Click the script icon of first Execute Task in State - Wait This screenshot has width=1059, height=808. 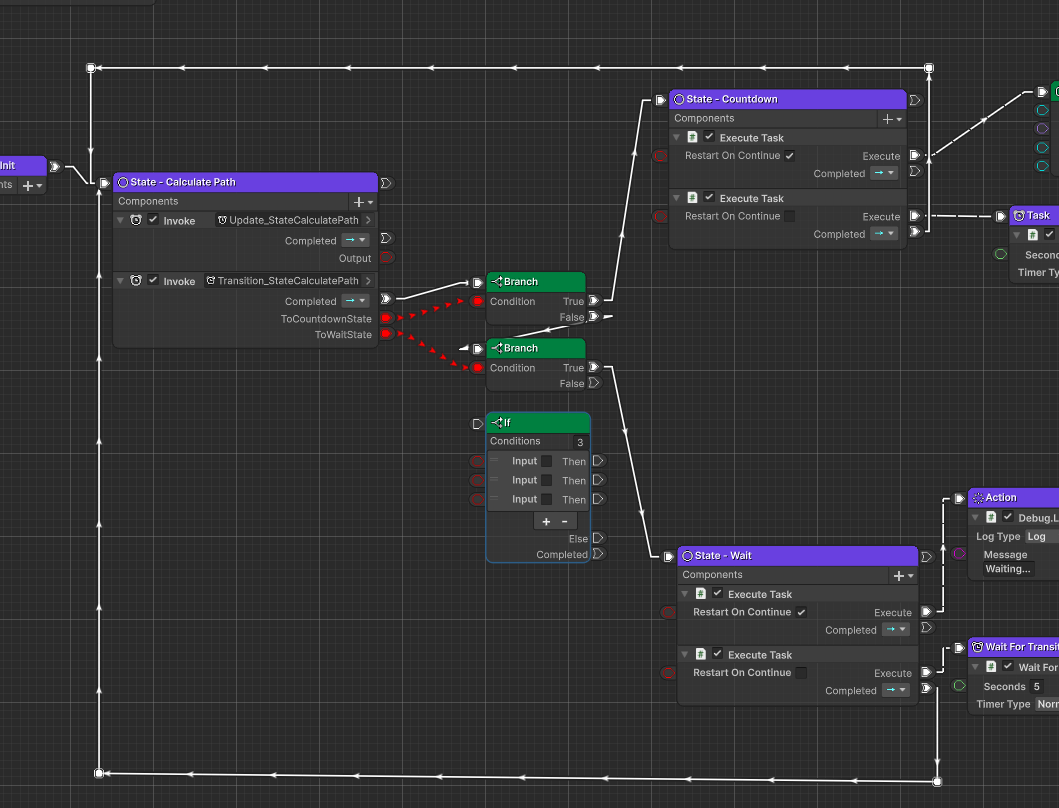coord(701,594)
